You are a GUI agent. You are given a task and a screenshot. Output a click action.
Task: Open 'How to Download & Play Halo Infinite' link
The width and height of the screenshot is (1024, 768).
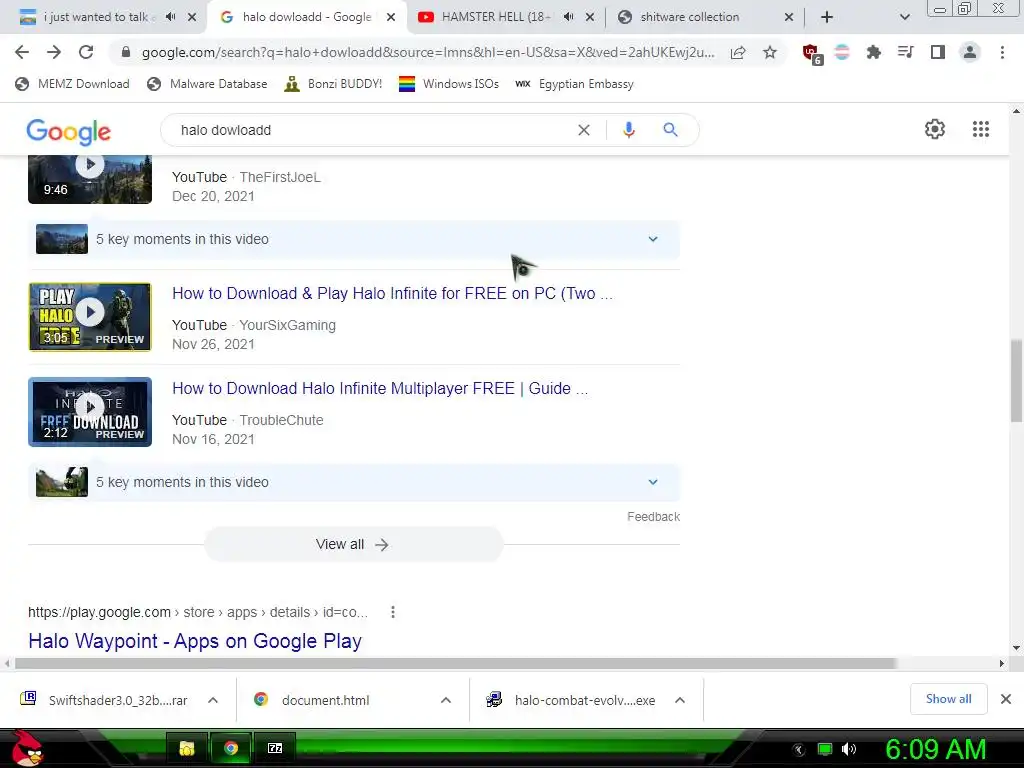[x=392, y=294]
